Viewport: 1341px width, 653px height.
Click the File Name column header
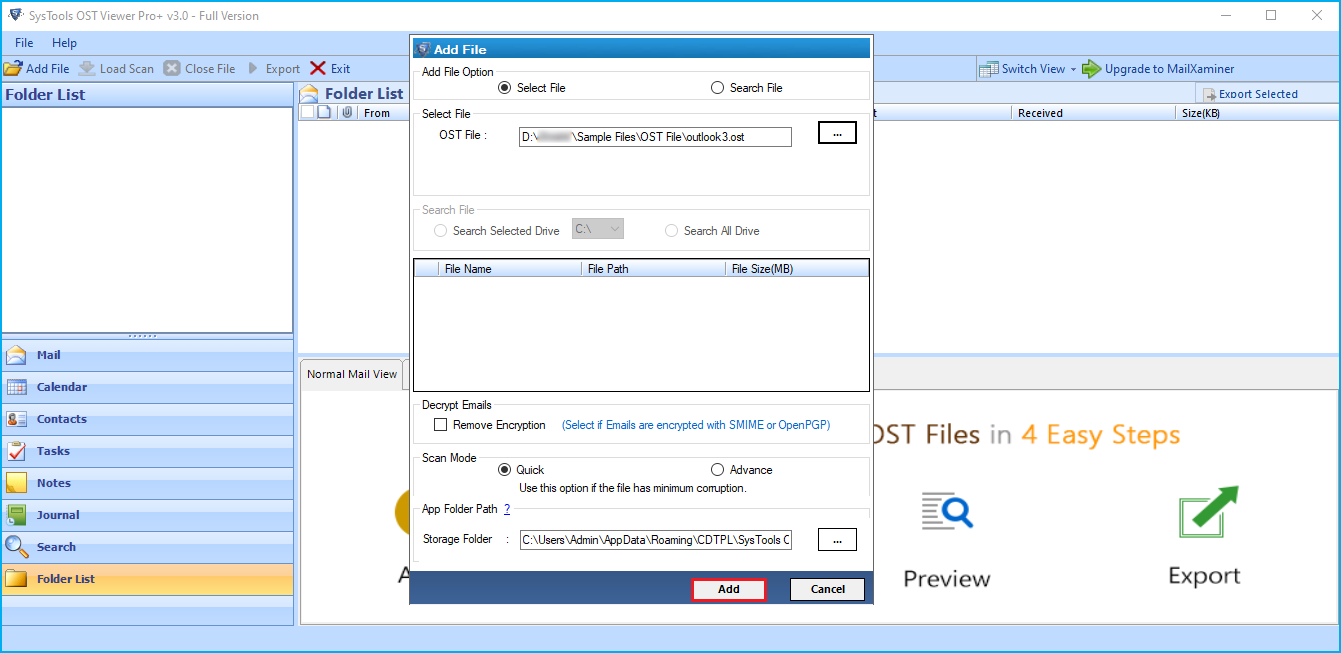(x=510, y=269)
